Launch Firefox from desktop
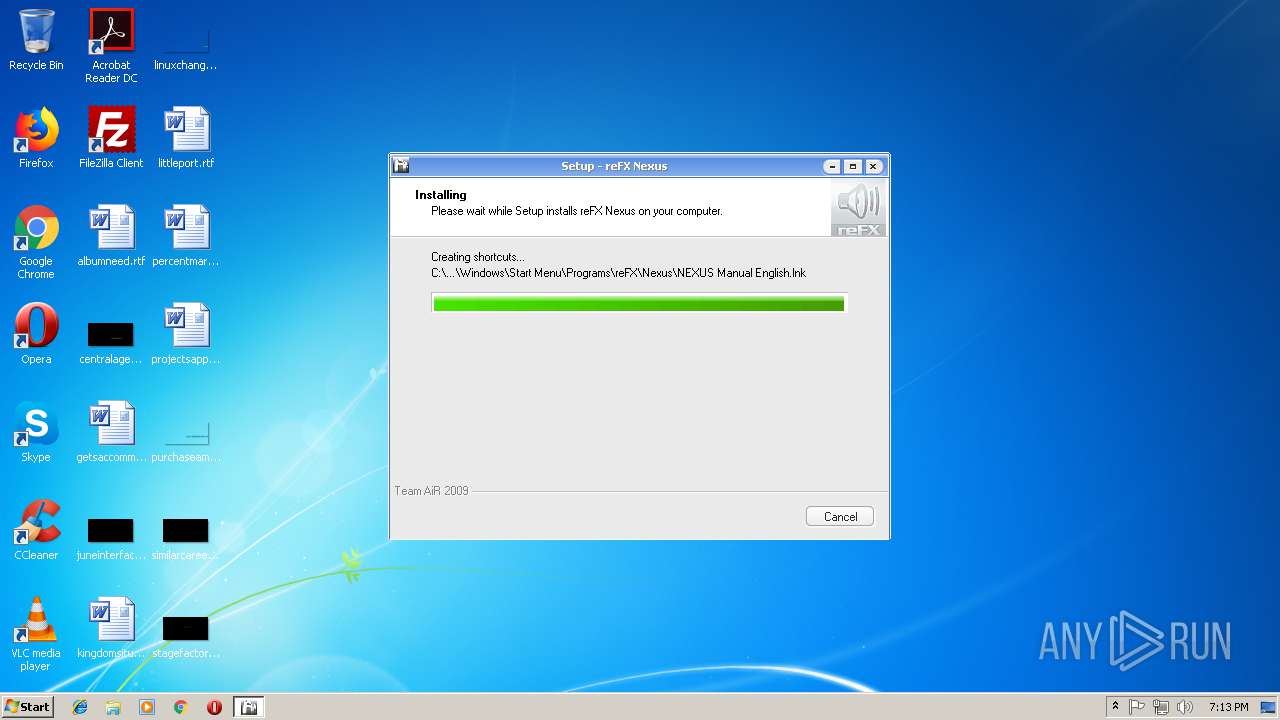1280x720 pixels. pyautogui.click(x=36, y=138)
